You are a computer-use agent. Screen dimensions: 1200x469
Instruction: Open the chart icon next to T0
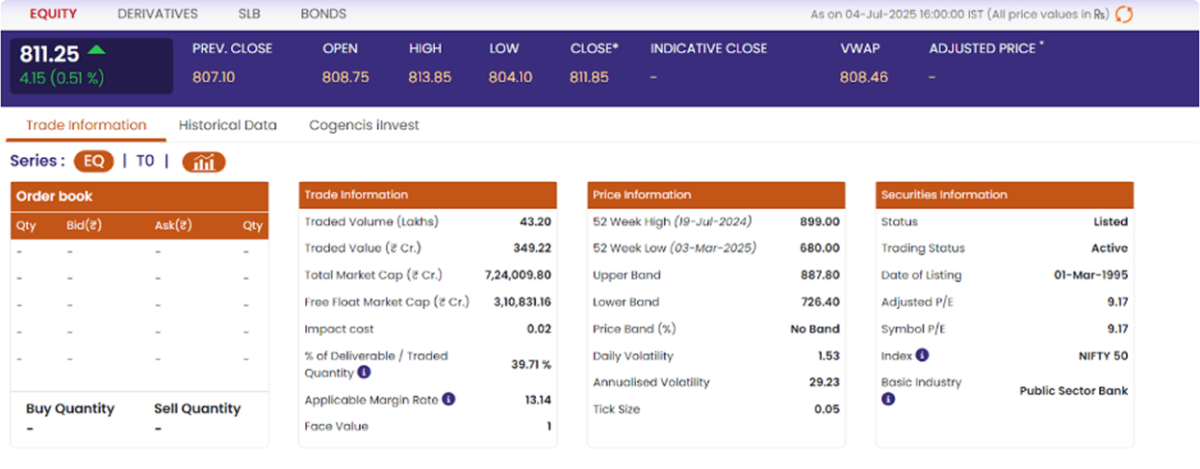(x=204, y=161)
